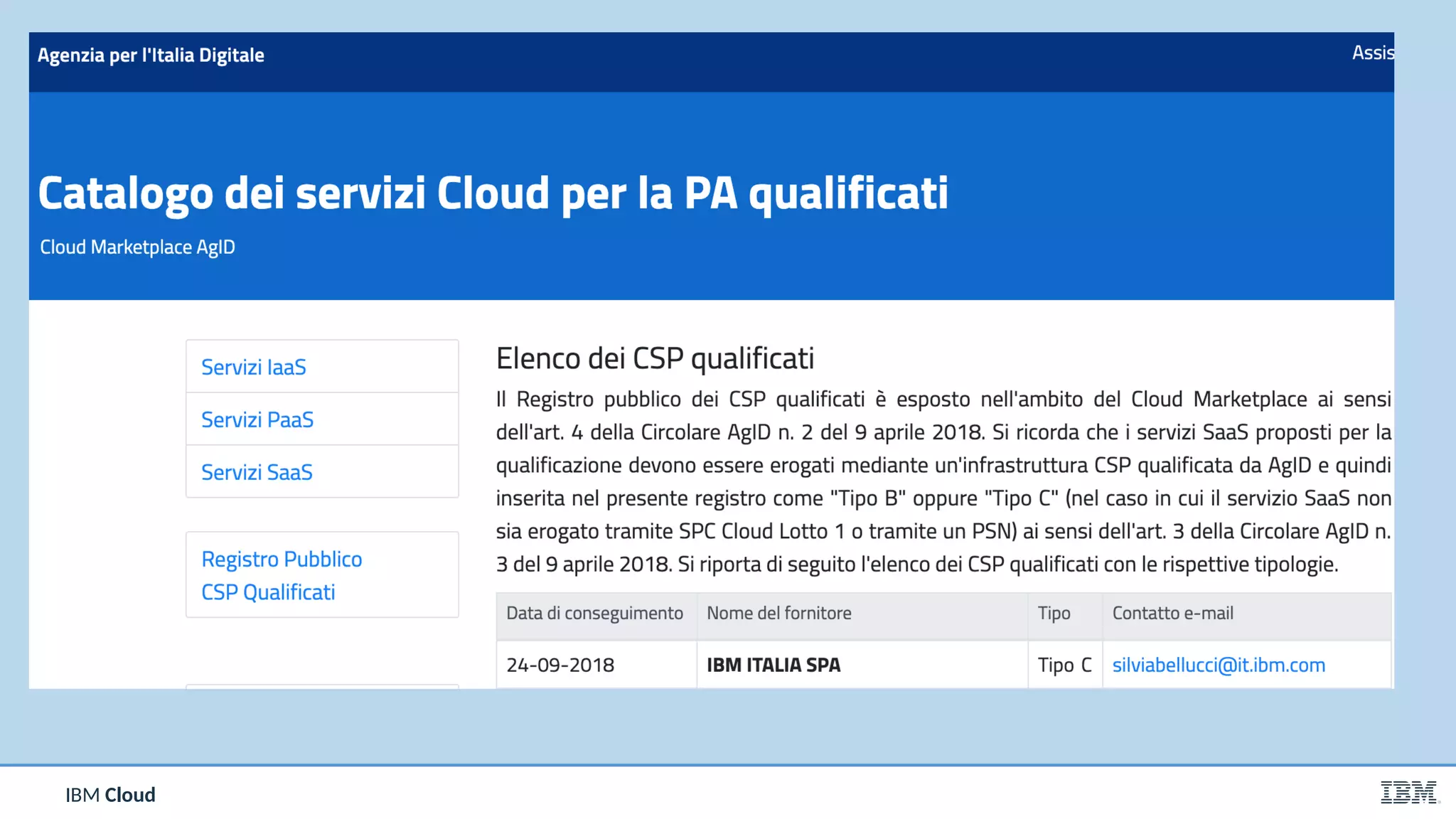Click the Elenco dei CSP qualificati heading

(x=655, y=358)
